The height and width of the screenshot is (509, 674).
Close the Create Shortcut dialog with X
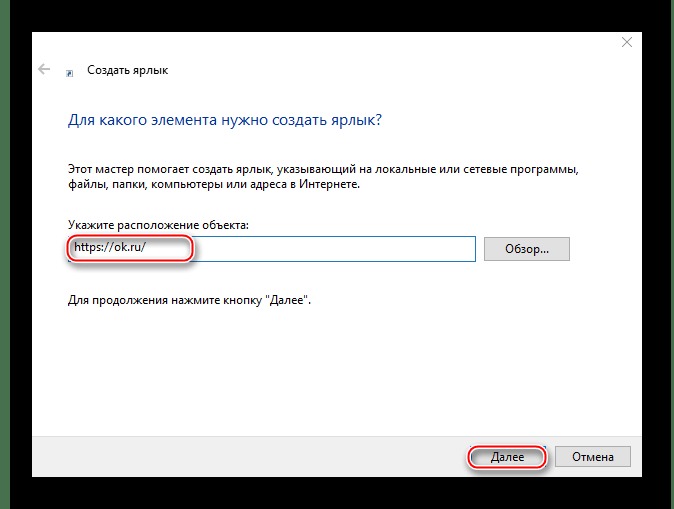pos(627,42)
